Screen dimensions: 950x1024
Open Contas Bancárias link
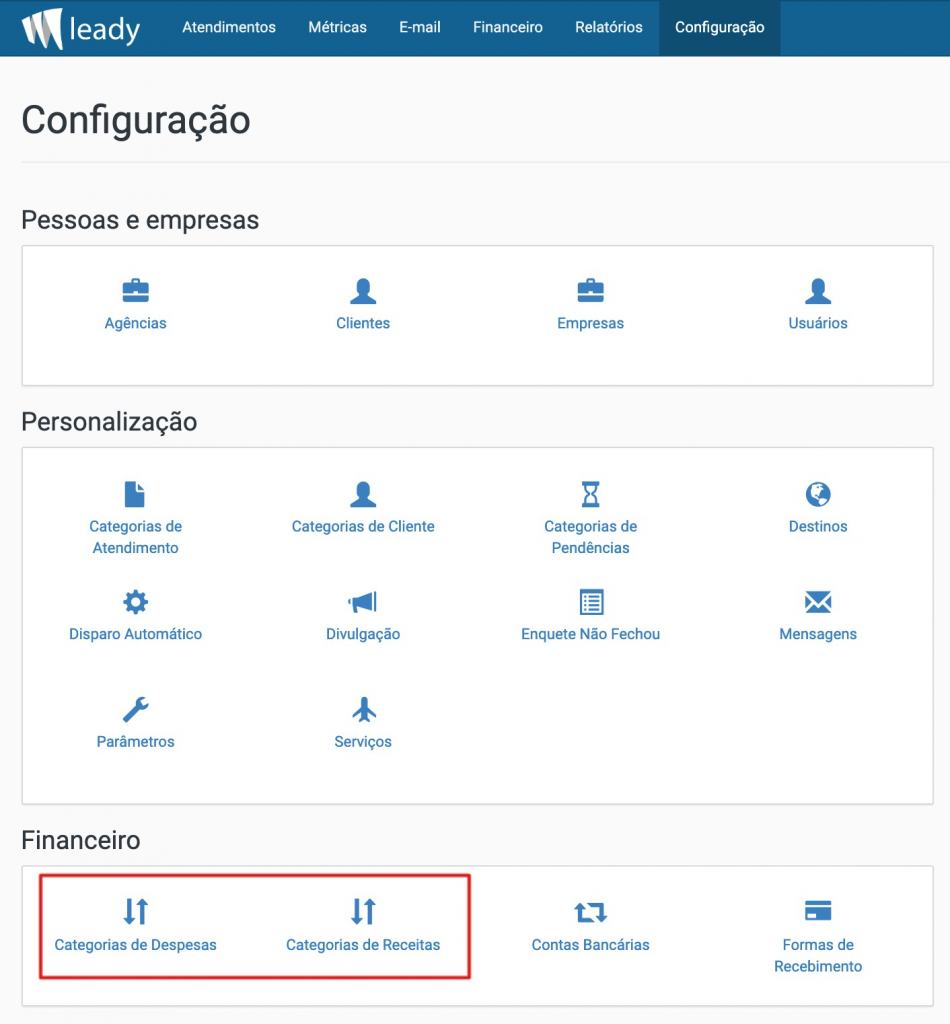(x=591, y=945)
